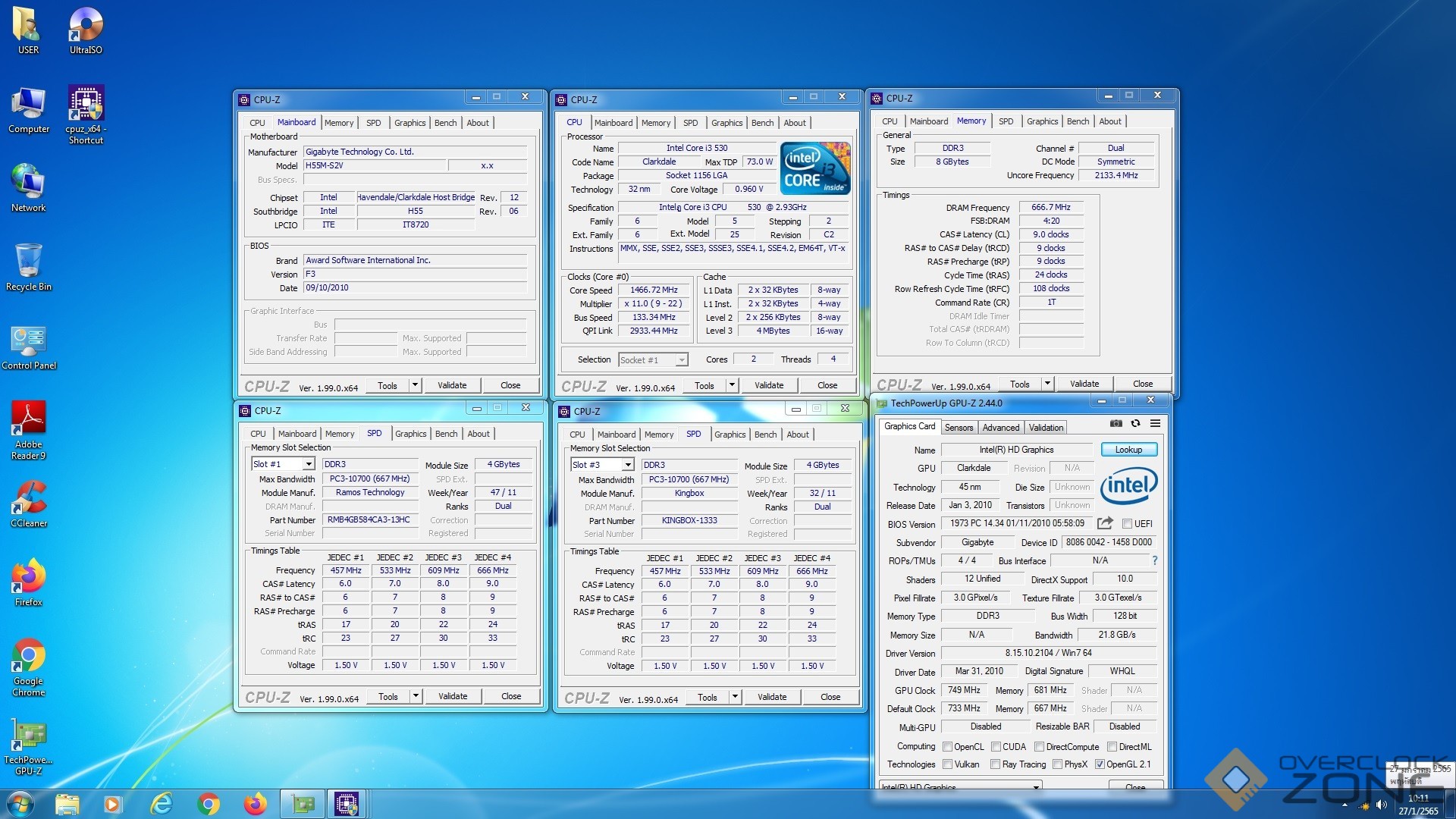Open the USER folder desktop icon
1456x819 pixels.
[28, 31]
